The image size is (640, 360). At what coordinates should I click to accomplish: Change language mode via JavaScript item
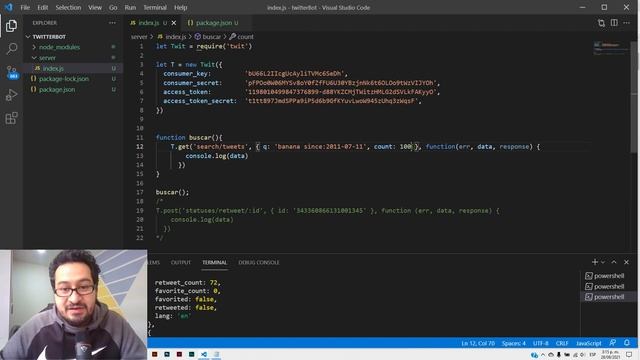coord(589,343)
